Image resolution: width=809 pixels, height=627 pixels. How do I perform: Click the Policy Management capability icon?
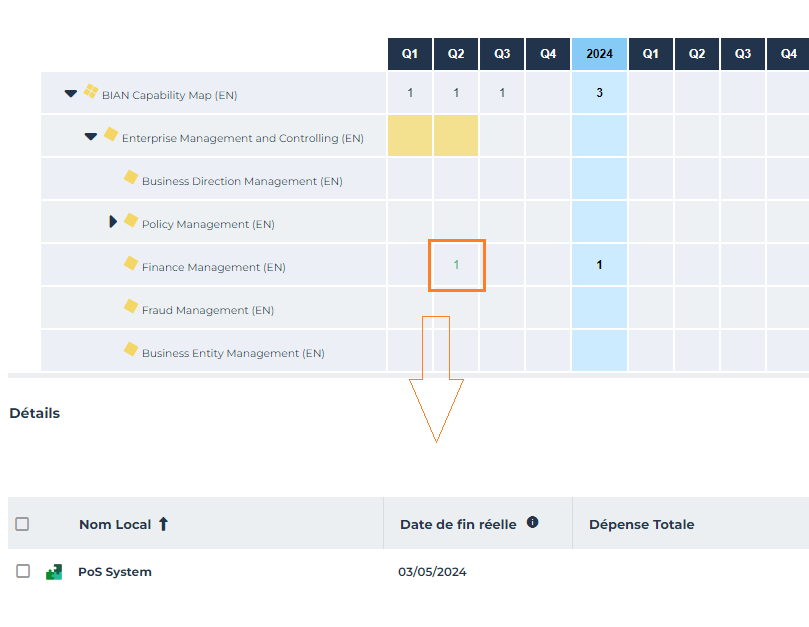click(130, 221)
